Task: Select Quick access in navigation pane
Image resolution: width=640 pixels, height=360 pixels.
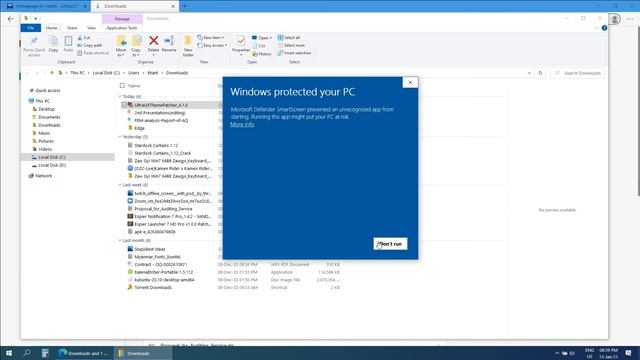Action: (x=44, y=91)
